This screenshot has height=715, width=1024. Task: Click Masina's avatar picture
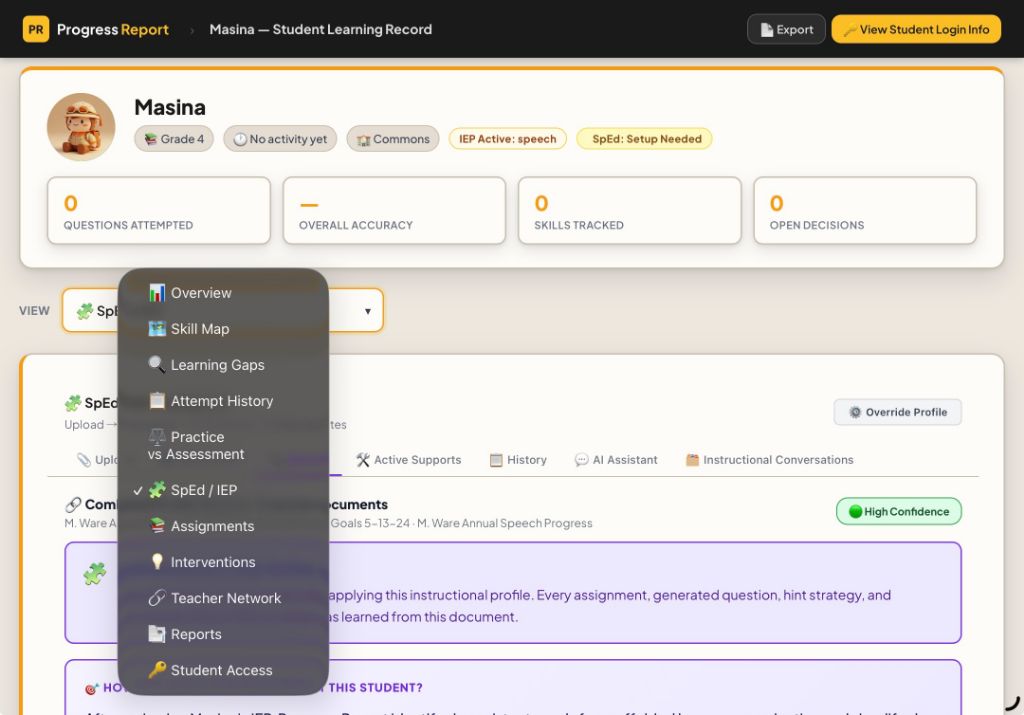click(x=81, y=127)
